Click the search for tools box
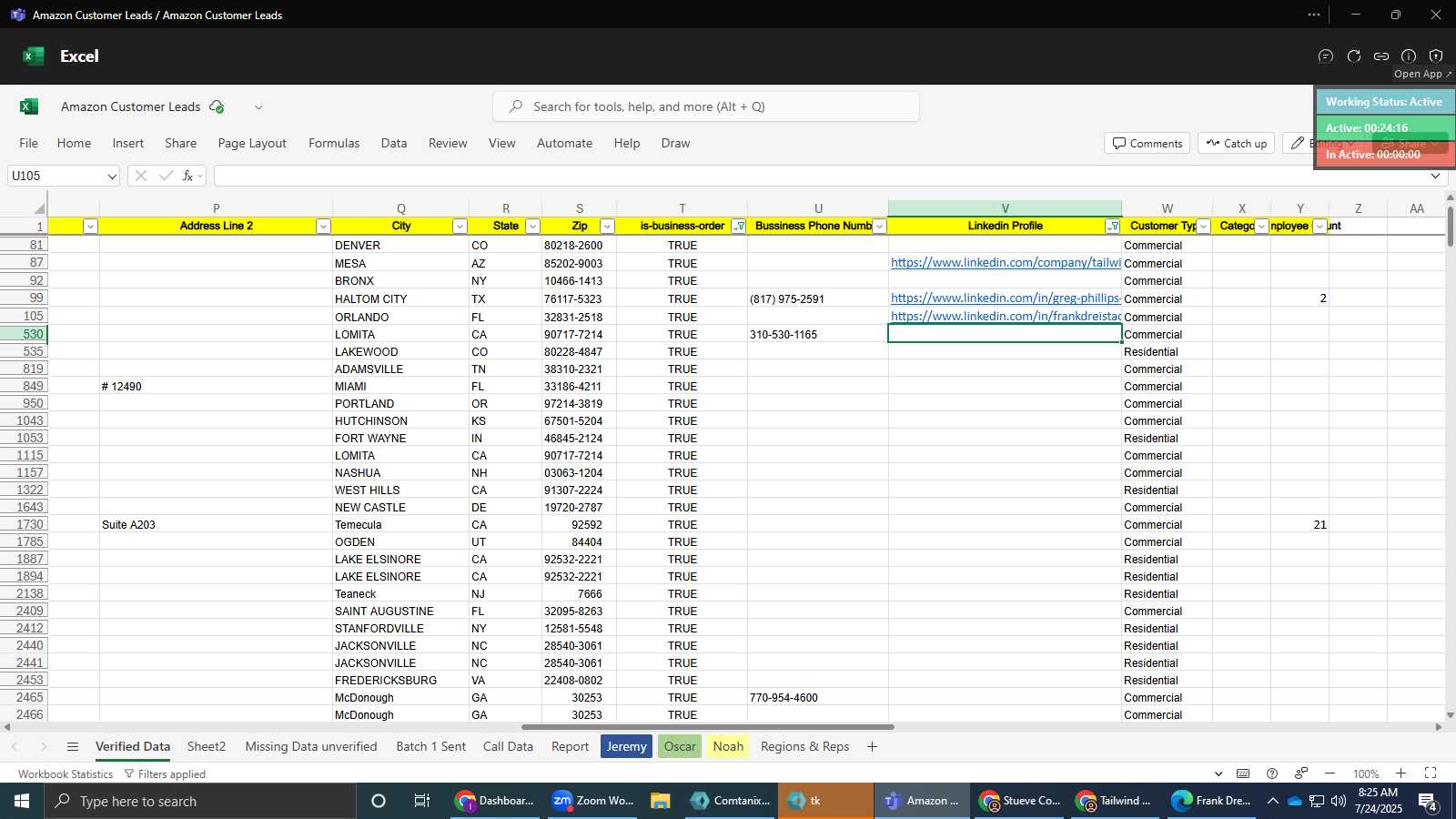 [x=706, y=106]
